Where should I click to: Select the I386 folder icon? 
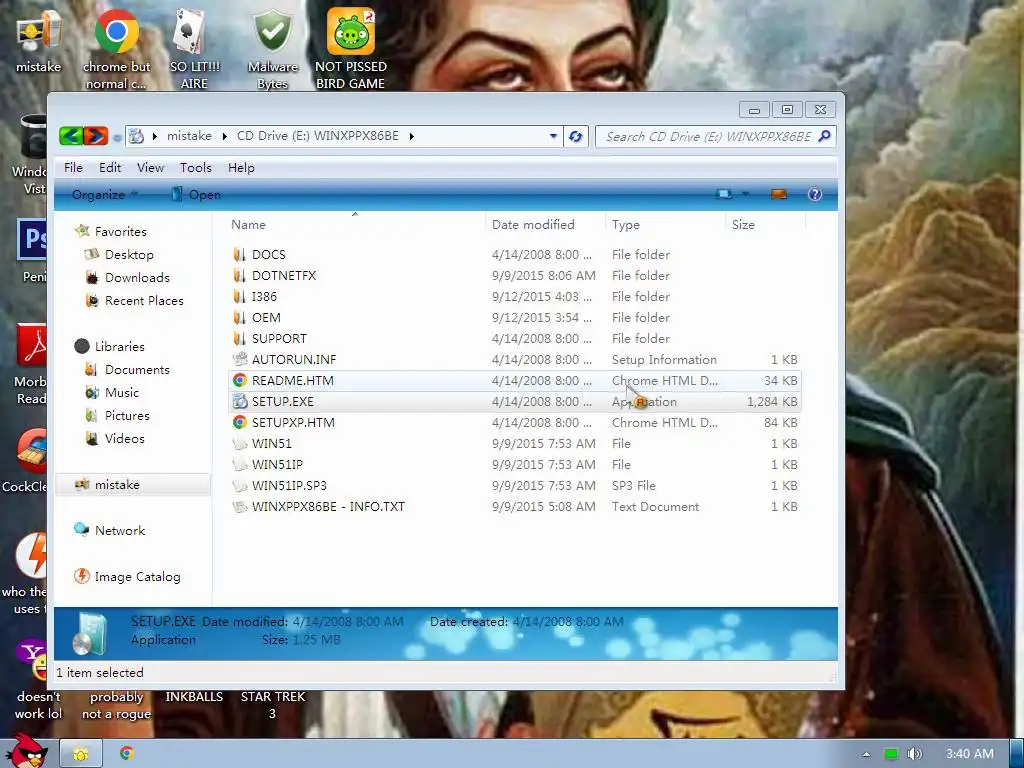point(240,296)
